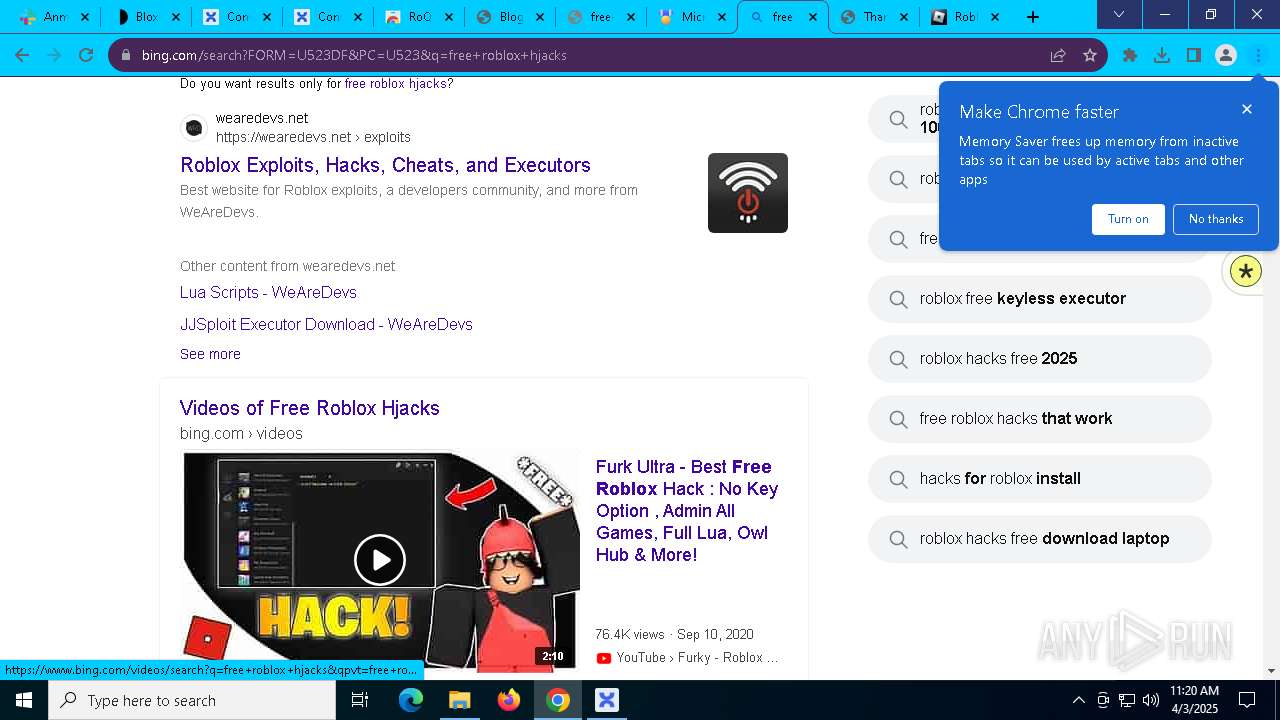Open Task View on taskbar
The image size is (1280, 720).
point(360,700)
